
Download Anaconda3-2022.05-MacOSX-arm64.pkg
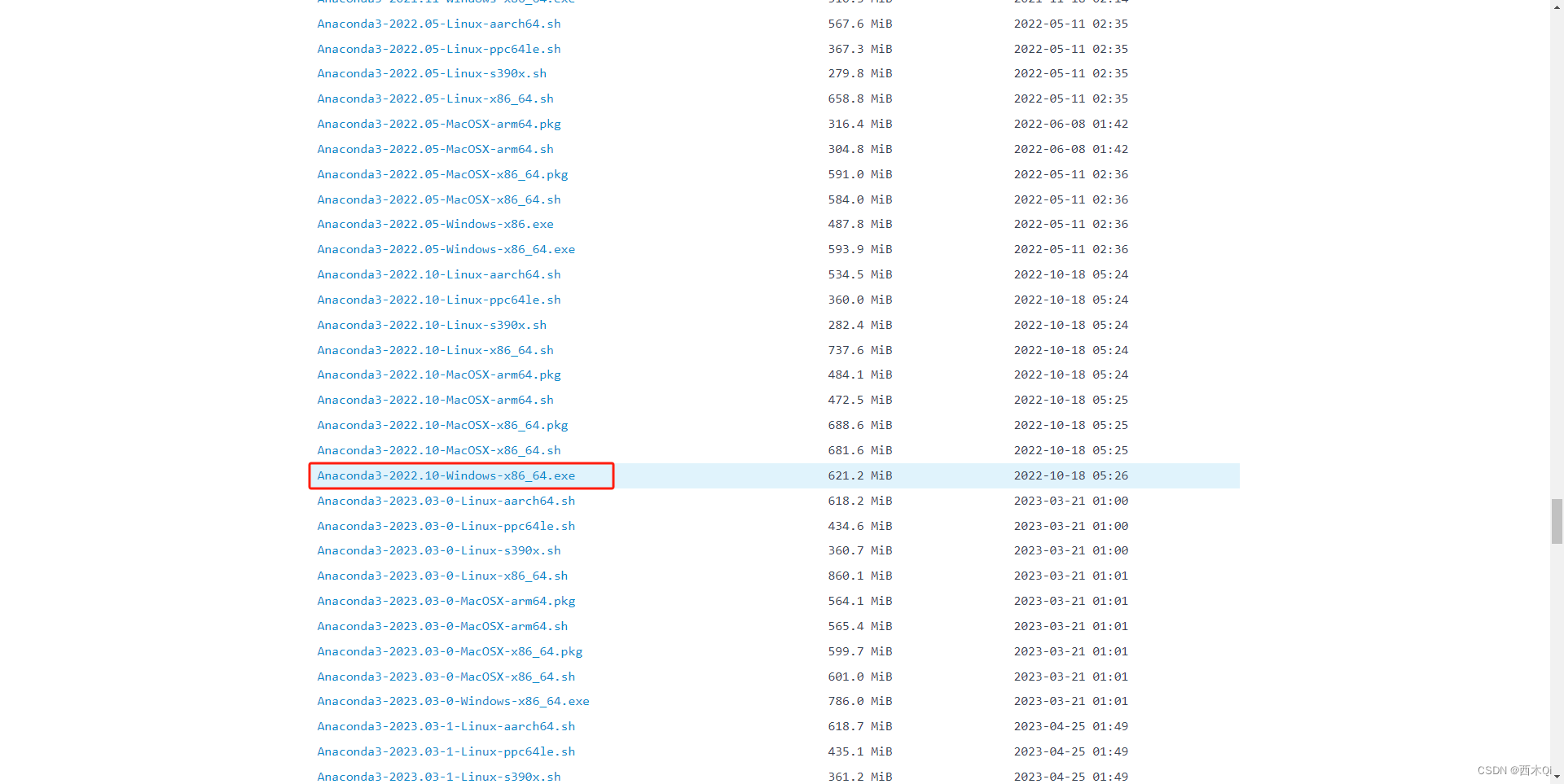[439, 124]
